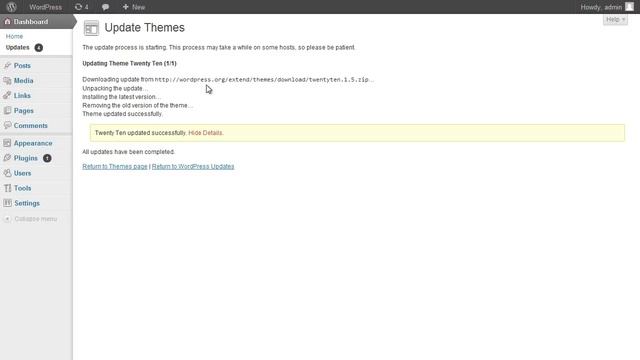This screenshot has width=640, height=360.
Task: Click the Plugins plug icon
Action: click(x=7, y=158)
